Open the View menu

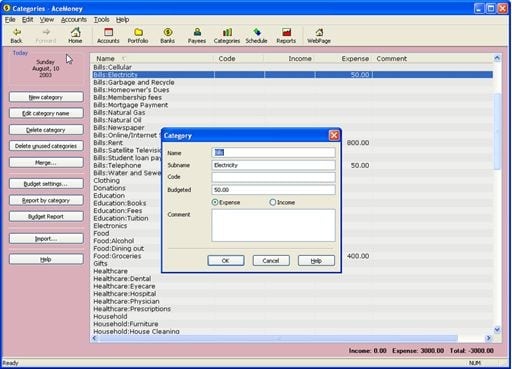click(x=47, y=20)
